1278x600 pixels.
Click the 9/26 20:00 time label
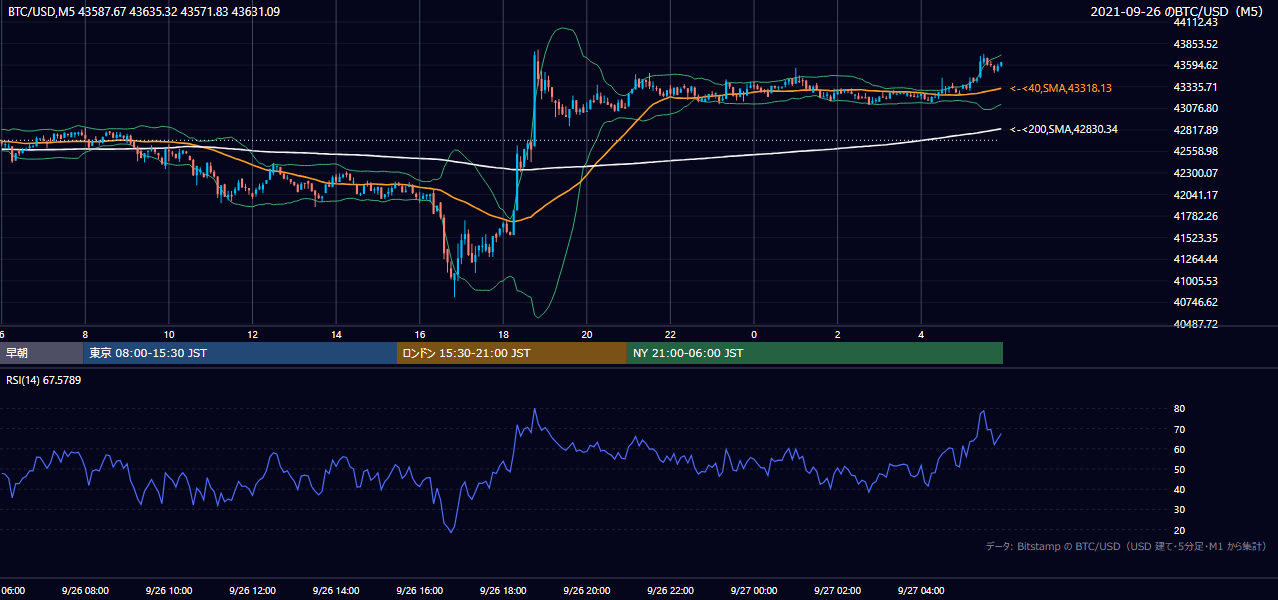click(x=587, y=591)
